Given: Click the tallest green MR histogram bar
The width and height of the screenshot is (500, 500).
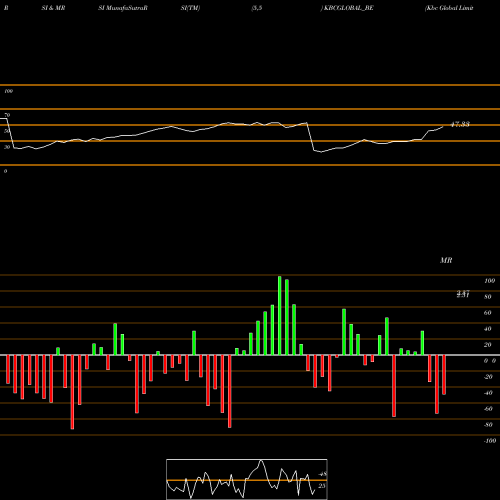Looking at the screenshot, I should pyautogui.click(x=280, y=315).
